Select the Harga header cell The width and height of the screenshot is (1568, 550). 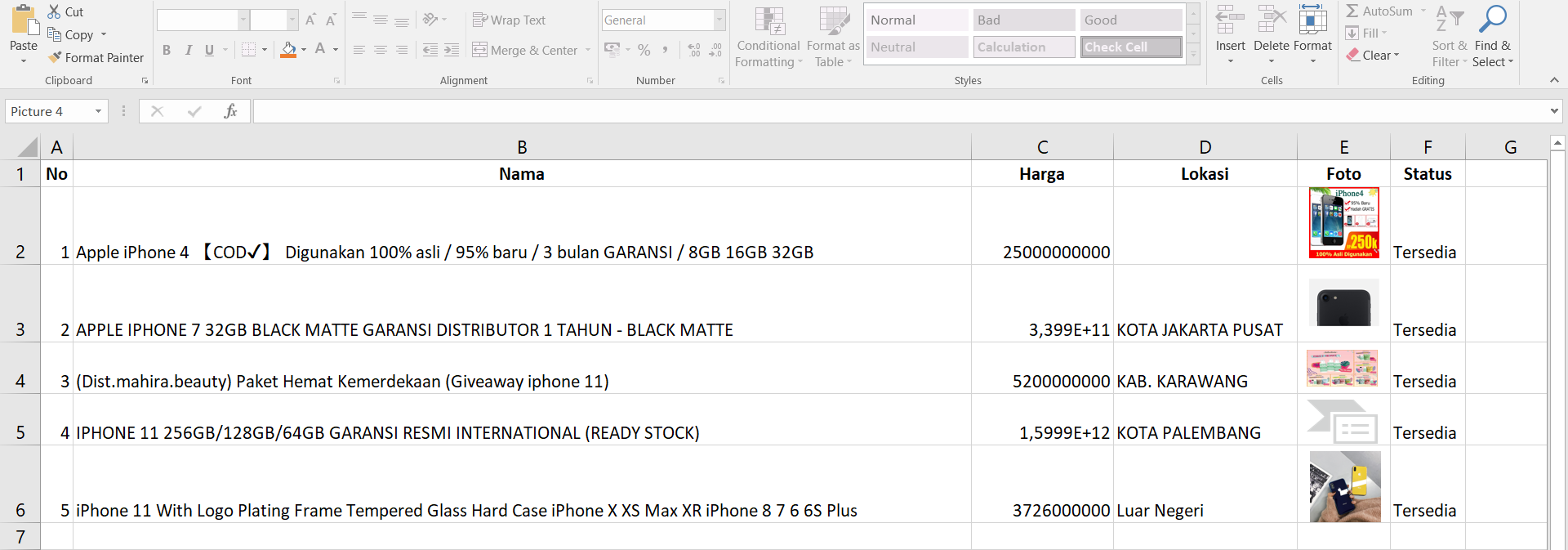pyautogui.click(x=1042, y=173)
